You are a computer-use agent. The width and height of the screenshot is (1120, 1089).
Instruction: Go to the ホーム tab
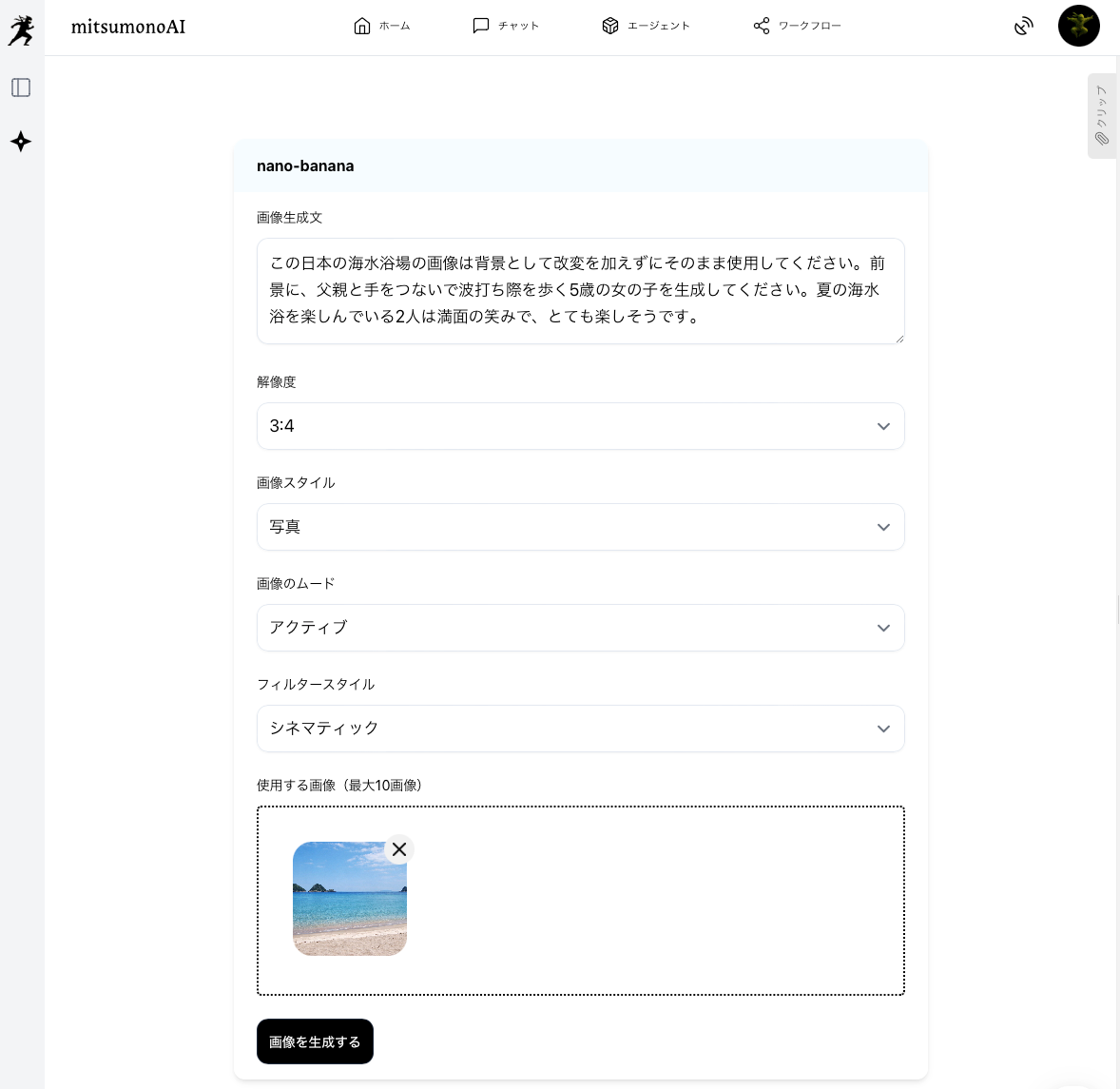point(382,26)
